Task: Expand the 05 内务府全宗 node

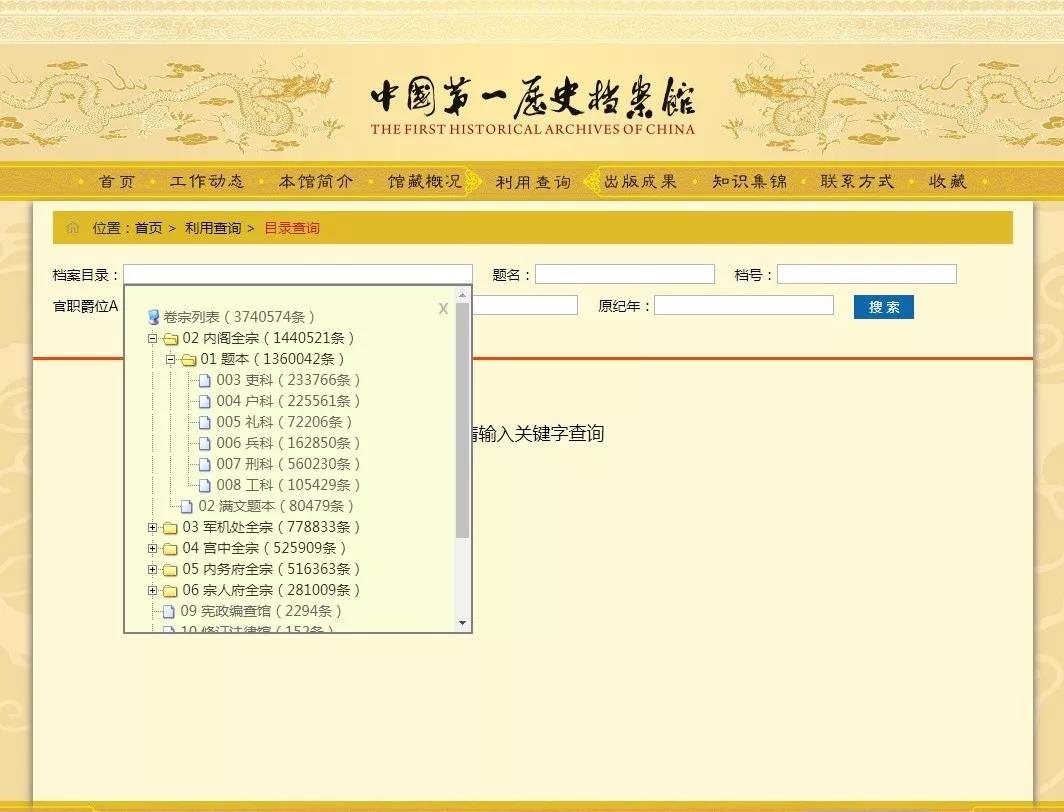Action: click(153, 570)
